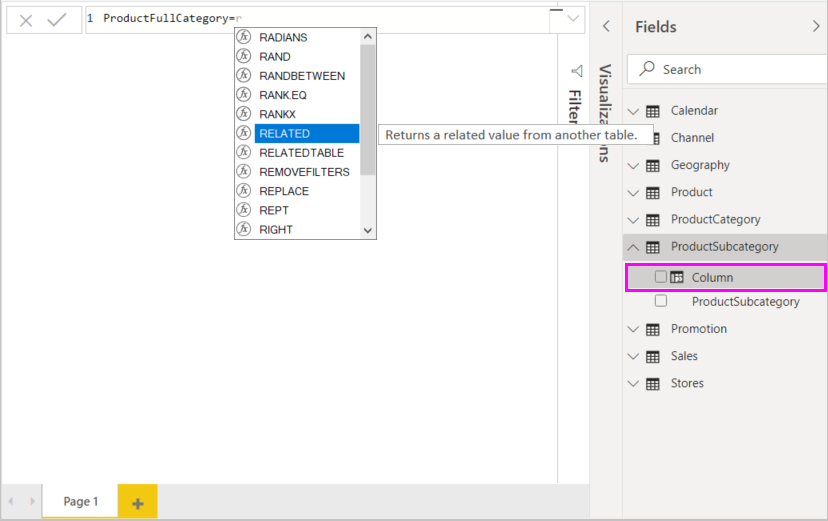Expand the Filters pane arrow icon
The image size is (828, 521).
click(x=576, y=71)
